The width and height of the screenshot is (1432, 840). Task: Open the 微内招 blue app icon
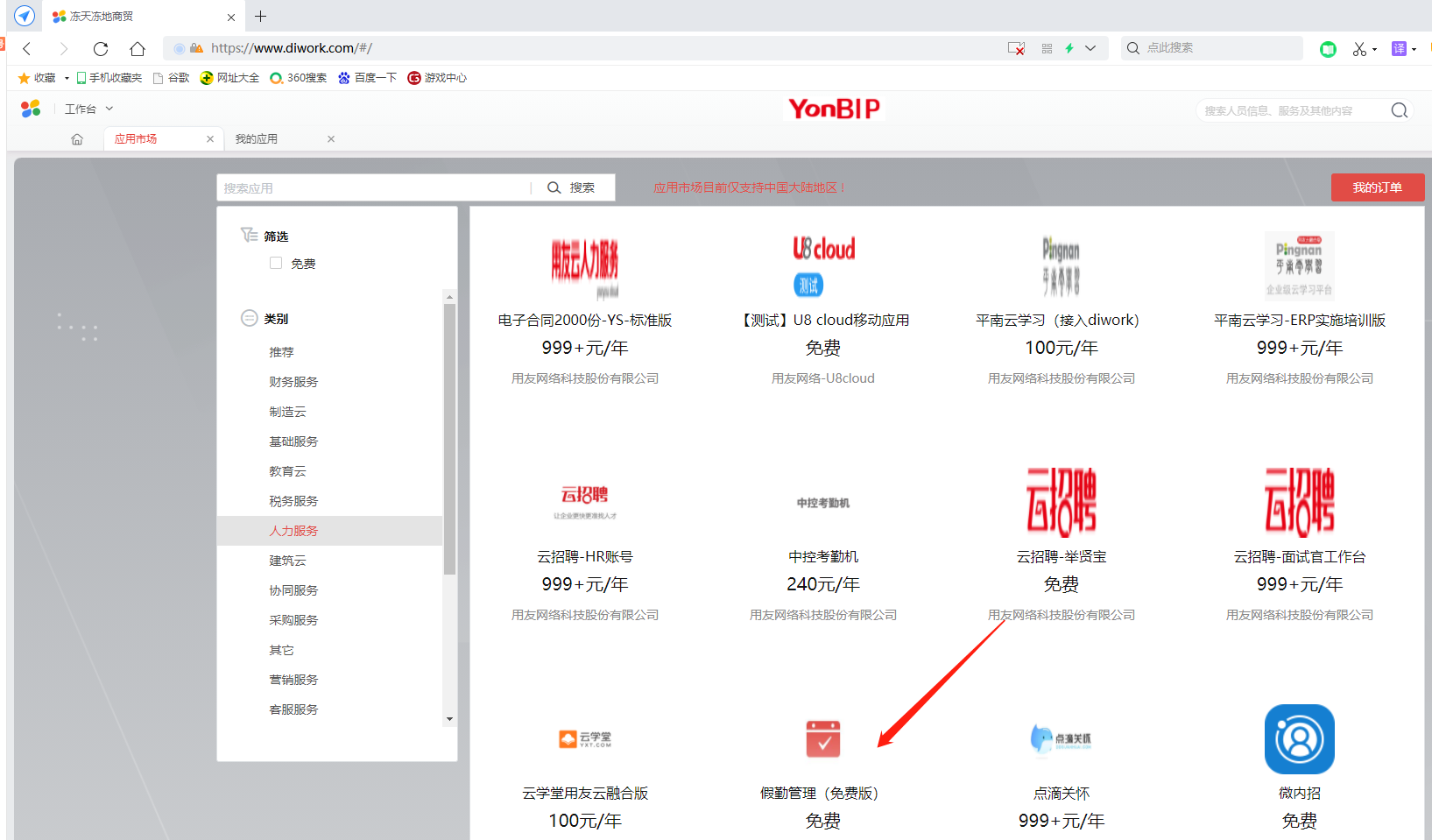pos(1300,739)
